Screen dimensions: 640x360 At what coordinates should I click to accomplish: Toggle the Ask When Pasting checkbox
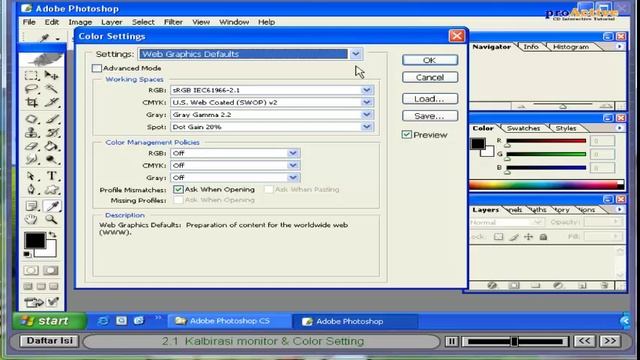pos(269,189)
